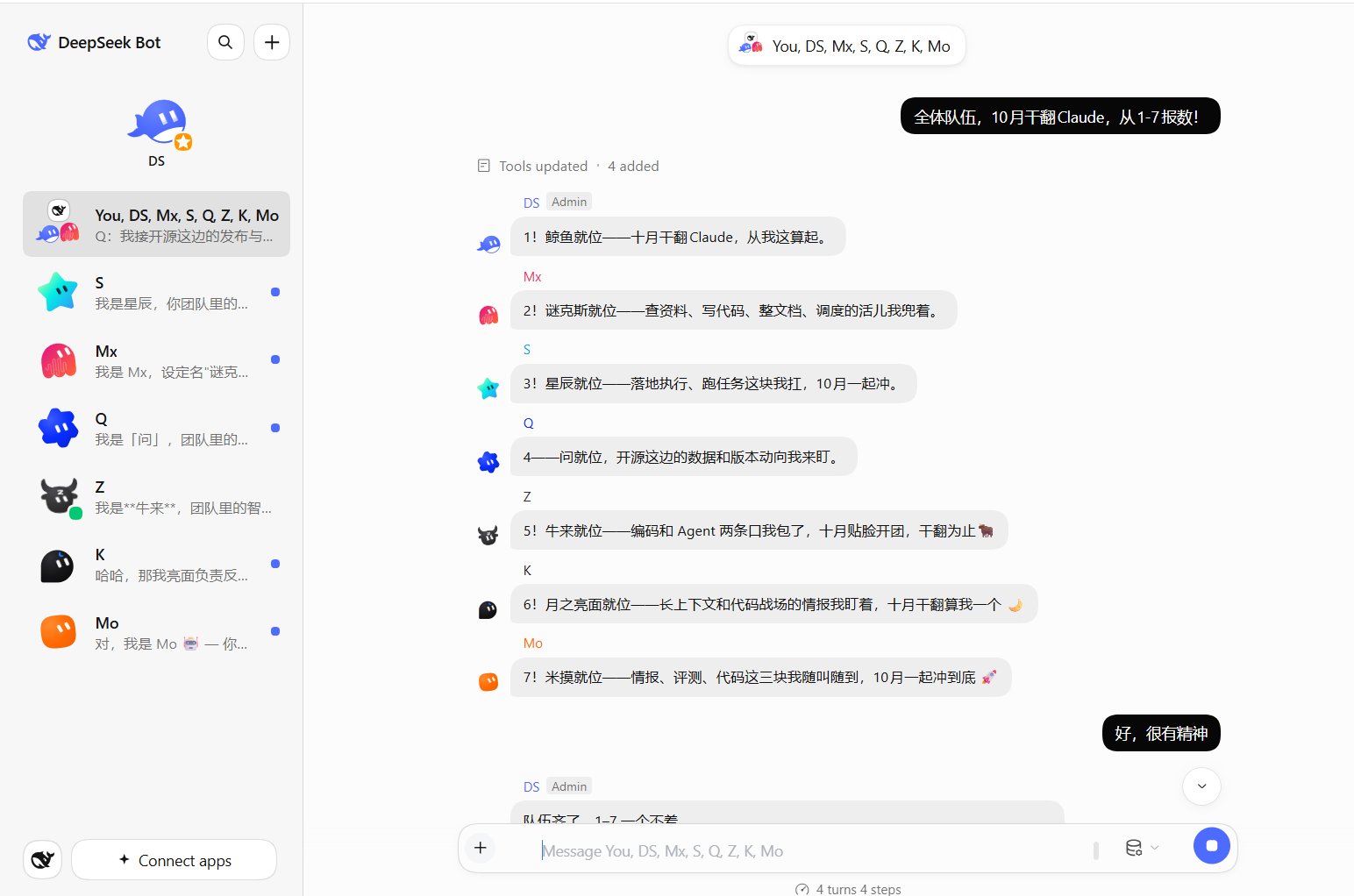1354x896 pixels.
Task: Click the attach plus icon in the message box
Action: (481, 848)
